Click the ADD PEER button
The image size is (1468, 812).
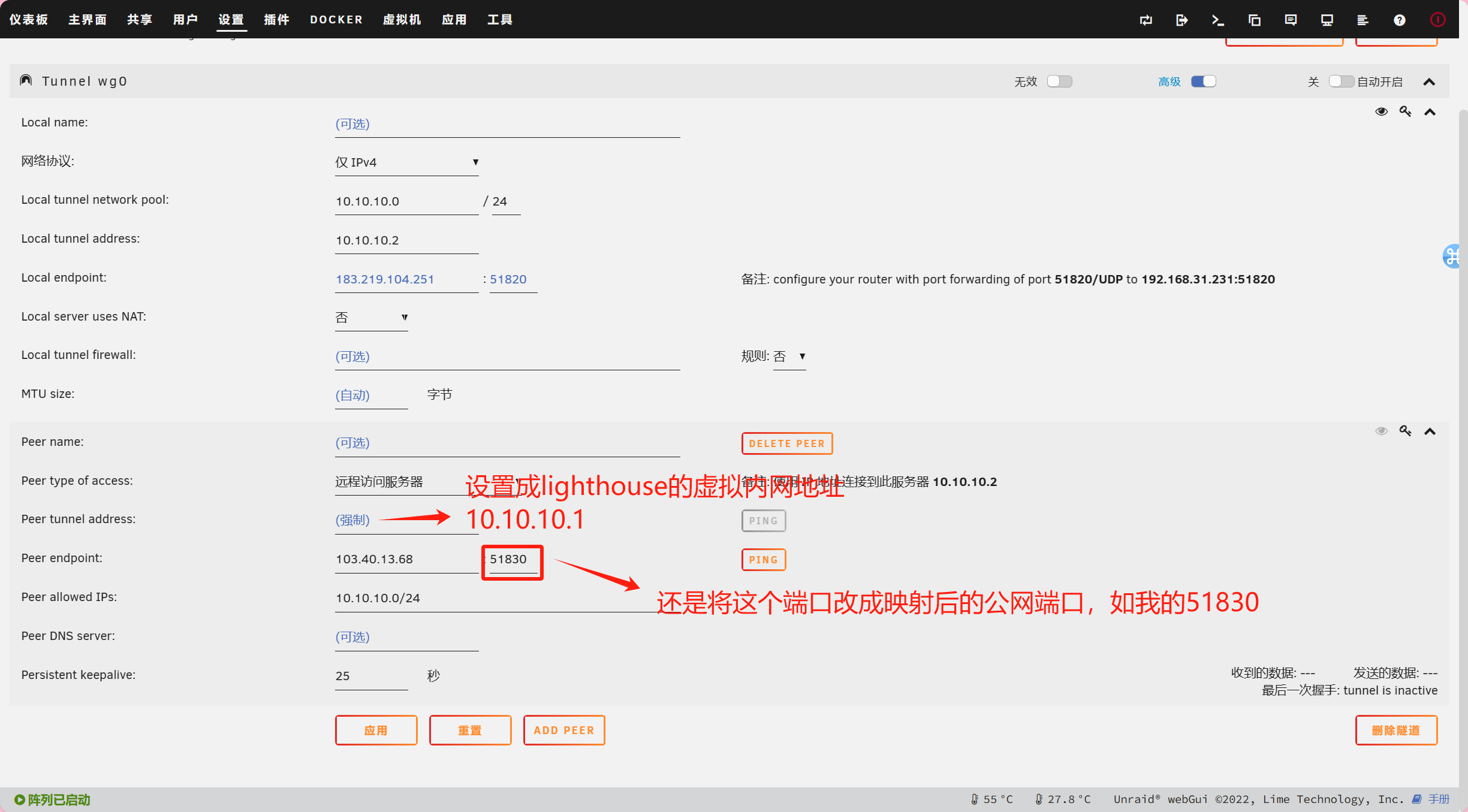pos(563,730)
